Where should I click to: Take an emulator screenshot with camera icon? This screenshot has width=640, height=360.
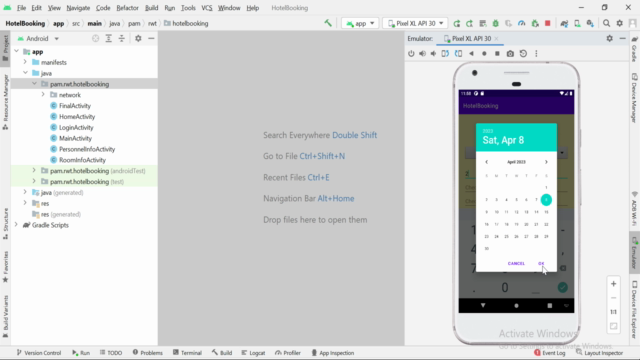[510, 53]
